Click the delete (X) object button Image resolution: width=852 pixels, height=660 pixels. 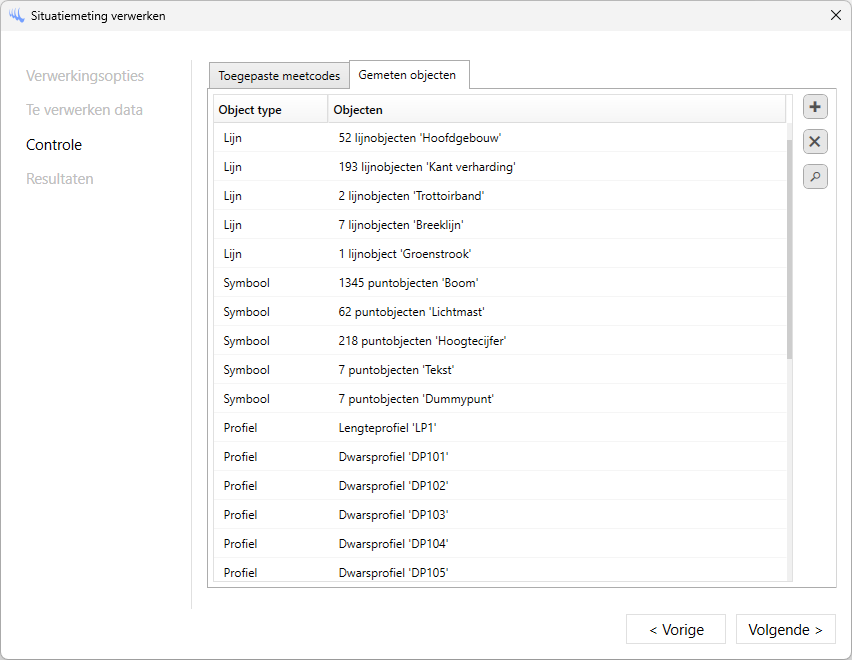[815, 142]
